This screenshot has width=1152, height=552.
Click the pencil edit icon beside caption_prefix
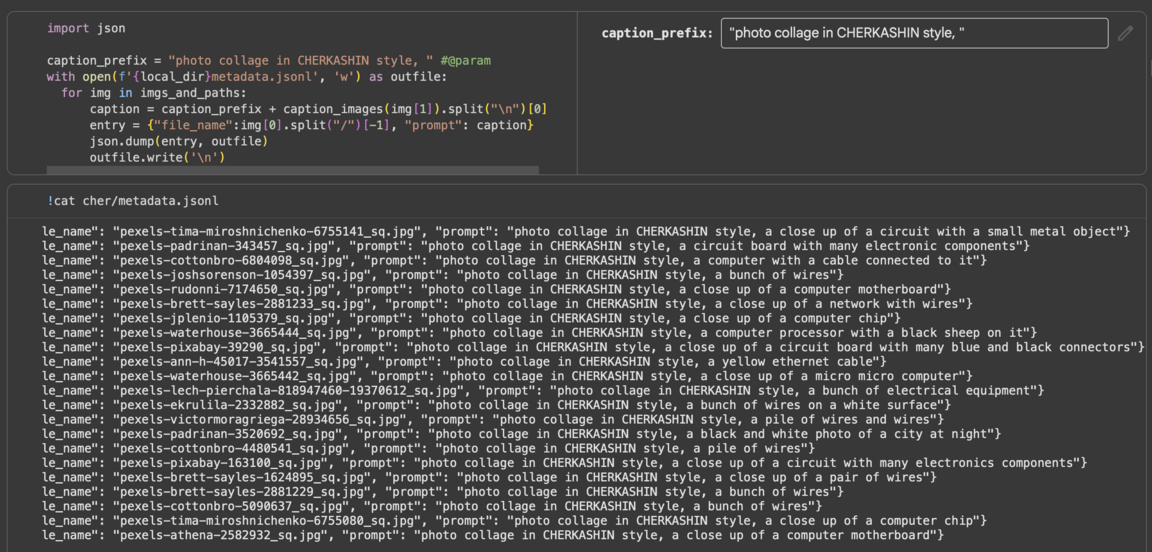point(1125,33)
